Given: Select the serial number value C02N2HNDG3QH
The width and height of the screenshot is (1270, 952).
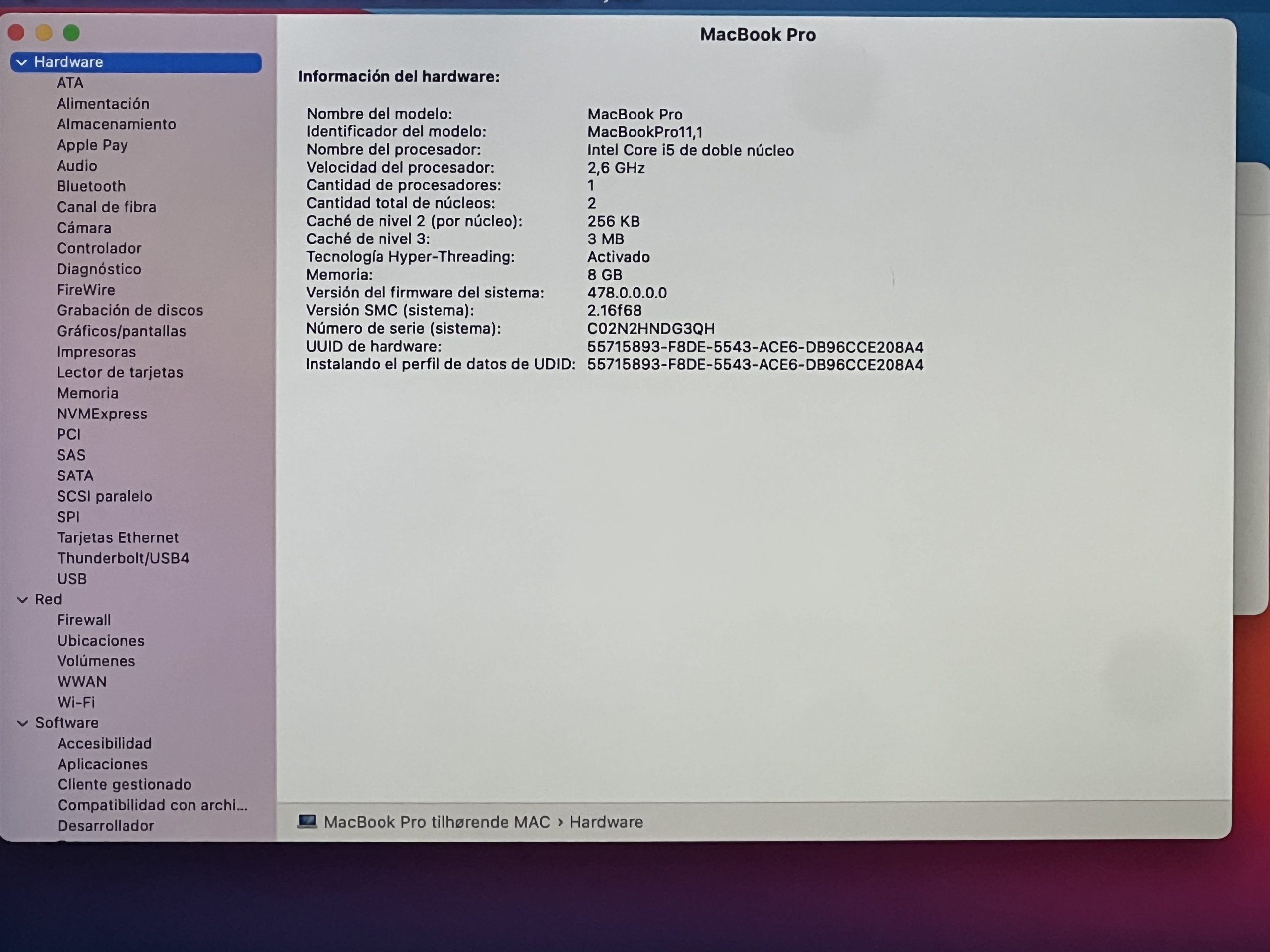Looking at the screenshot, I should 650,329.
